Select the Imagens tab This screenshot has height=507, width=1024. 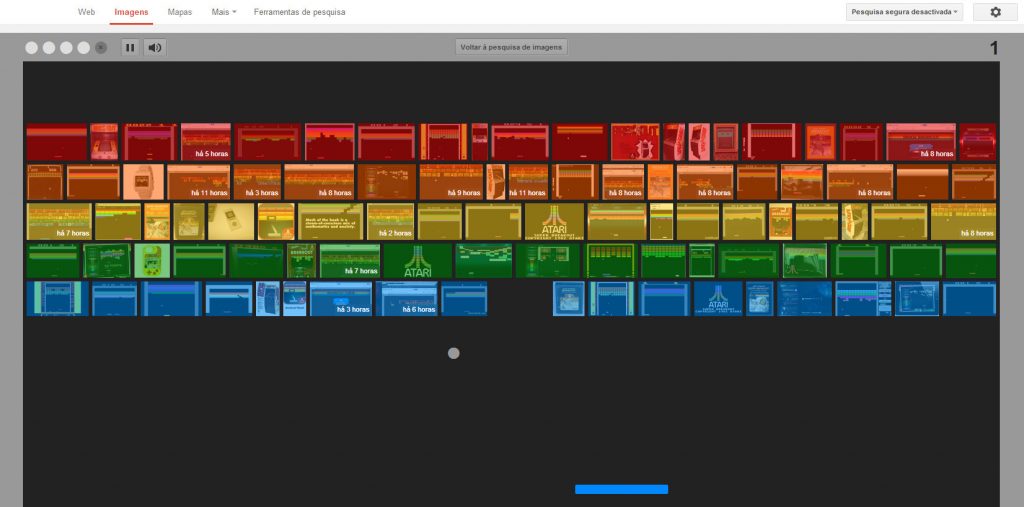pos(131,12)
